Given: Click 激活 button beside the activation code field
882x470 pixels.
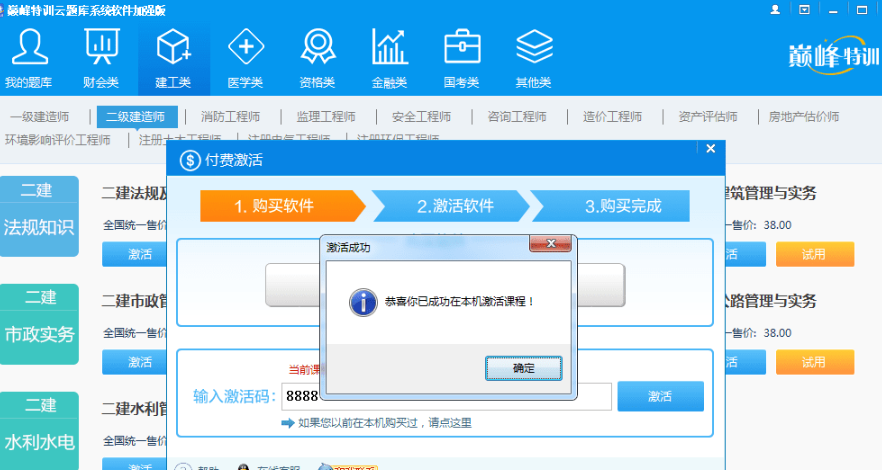Looking at the screenshot, I should [x=660, y=396].
